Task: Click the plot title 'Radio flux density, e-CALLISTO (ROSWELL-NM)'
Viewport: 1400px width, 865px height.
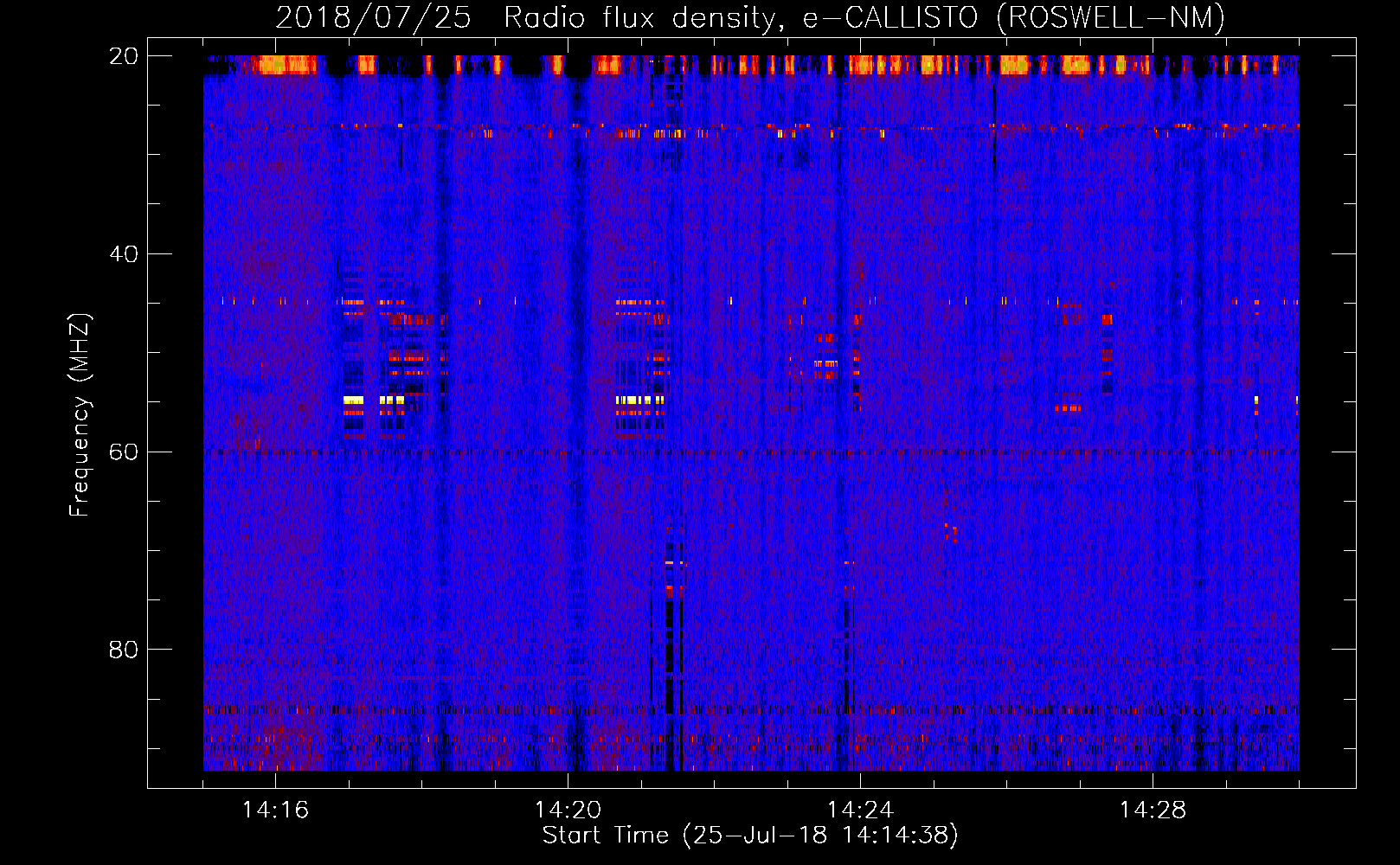Action: click(x=864, y=17)
